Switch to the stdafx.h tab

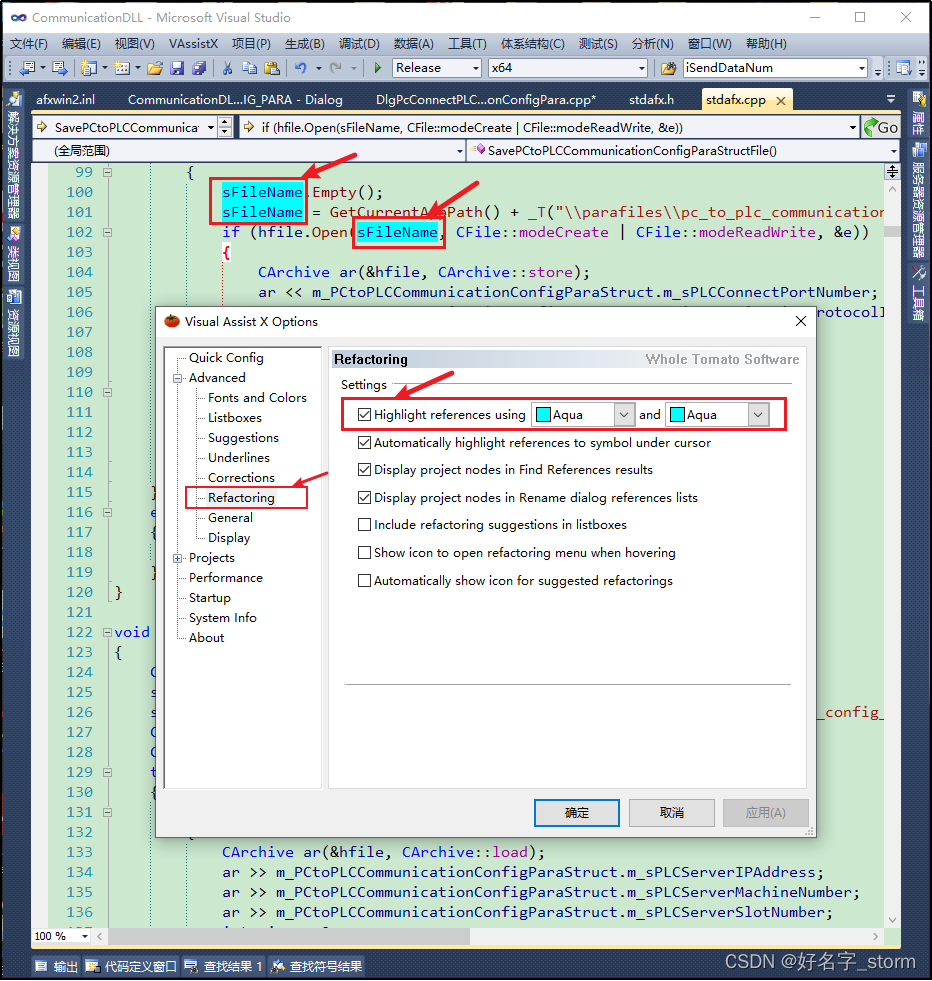coord(651,100)
